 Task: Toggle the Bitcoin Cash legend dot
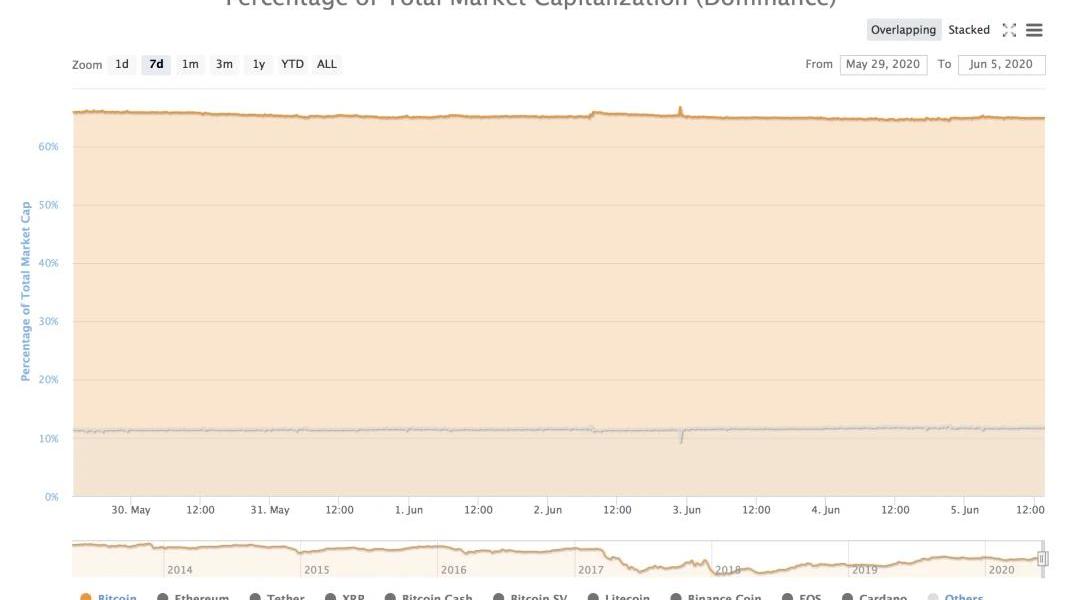[x=391, y=597]
